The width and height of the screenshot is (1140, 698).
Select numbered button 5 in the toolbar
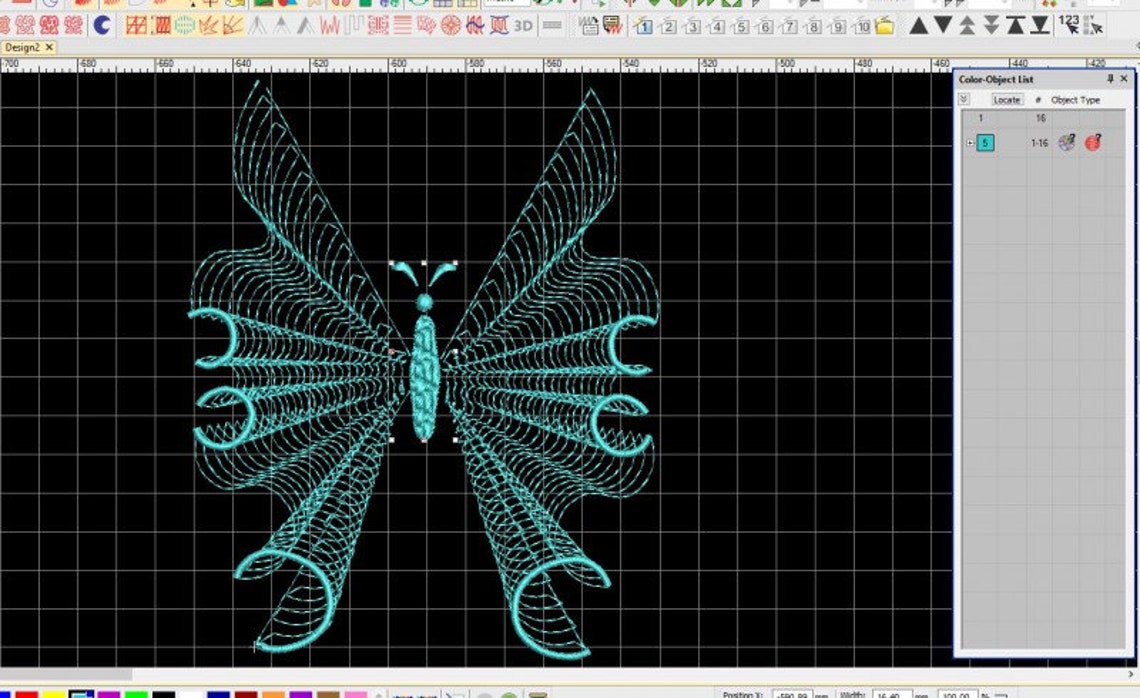[740, 27]
